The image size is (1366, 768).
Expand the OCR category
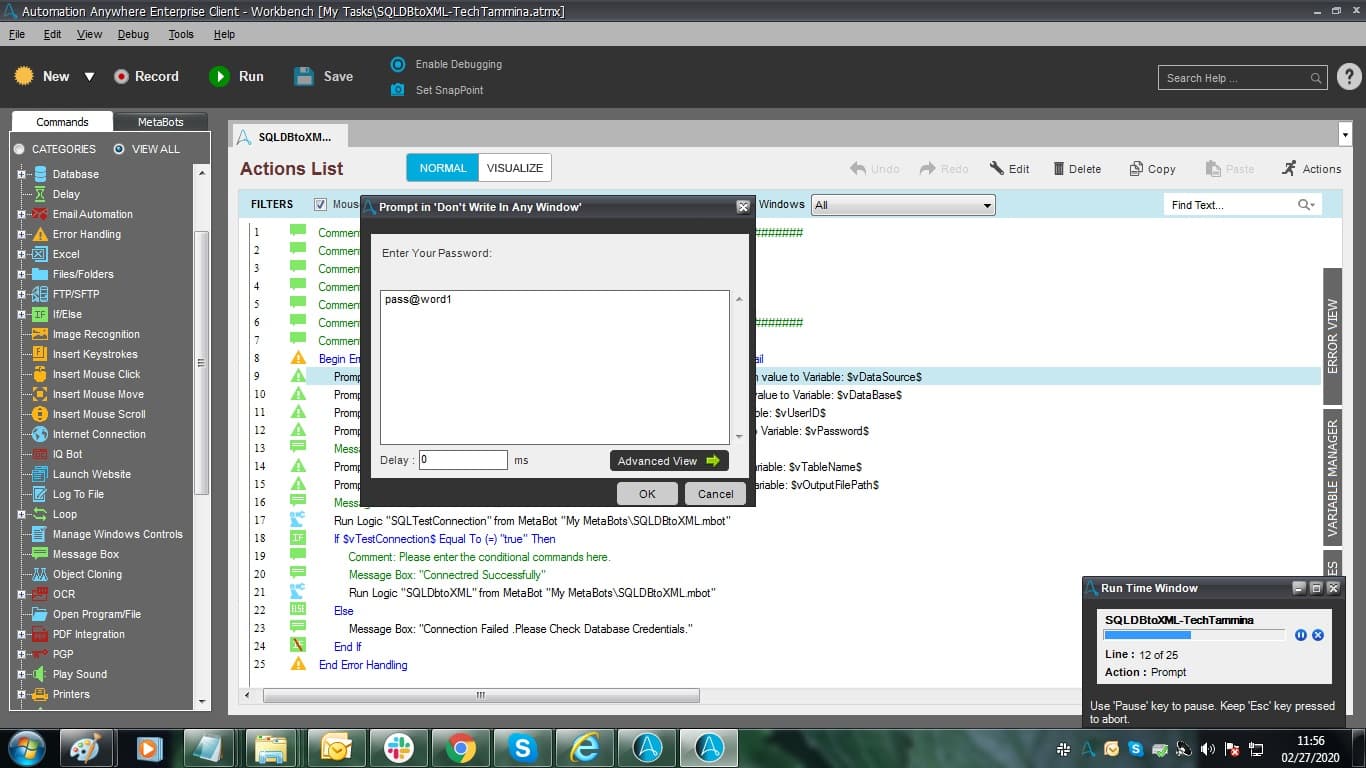[22, 594]
